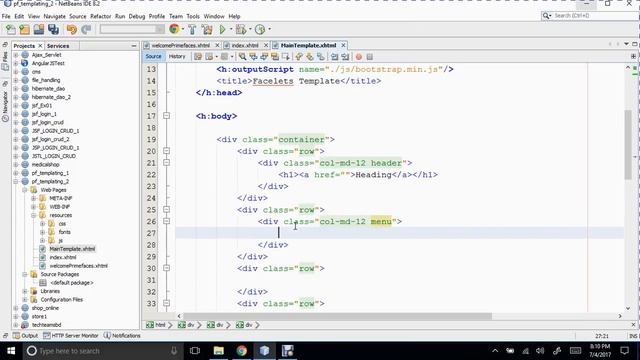Switch to the welcomePrimefaces.xhtml editor tab
Screen dimensions: 640x360
pos(180,45)
